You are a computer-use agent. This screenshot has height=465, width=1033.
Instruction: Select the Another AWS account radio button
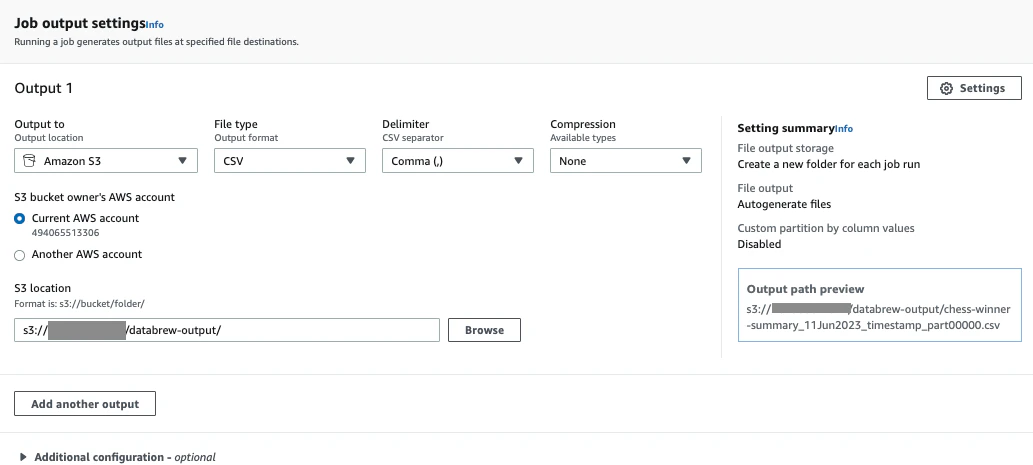[x=20, y=255]
